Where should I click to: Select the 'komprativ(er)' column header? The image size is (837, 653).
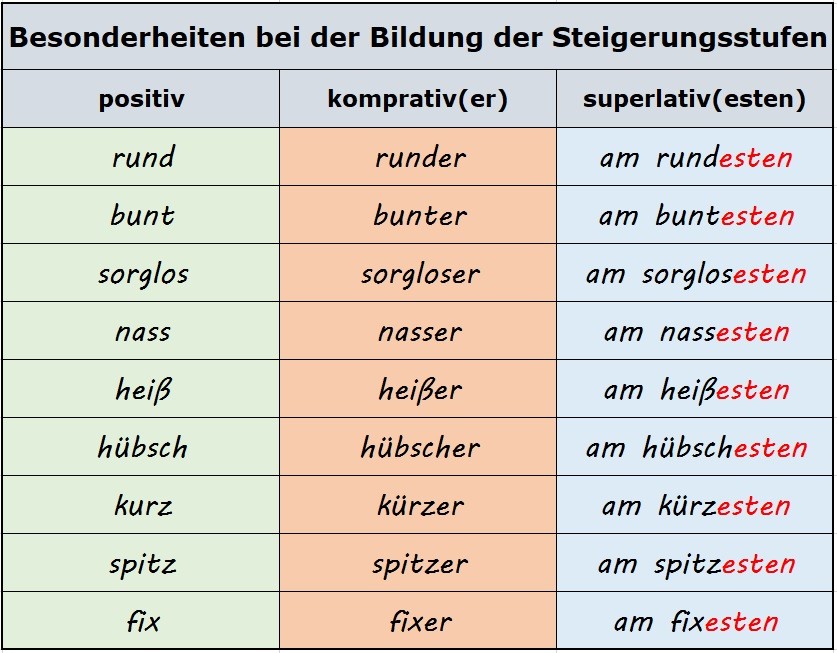pyautogui.click(x=418, y=99)
